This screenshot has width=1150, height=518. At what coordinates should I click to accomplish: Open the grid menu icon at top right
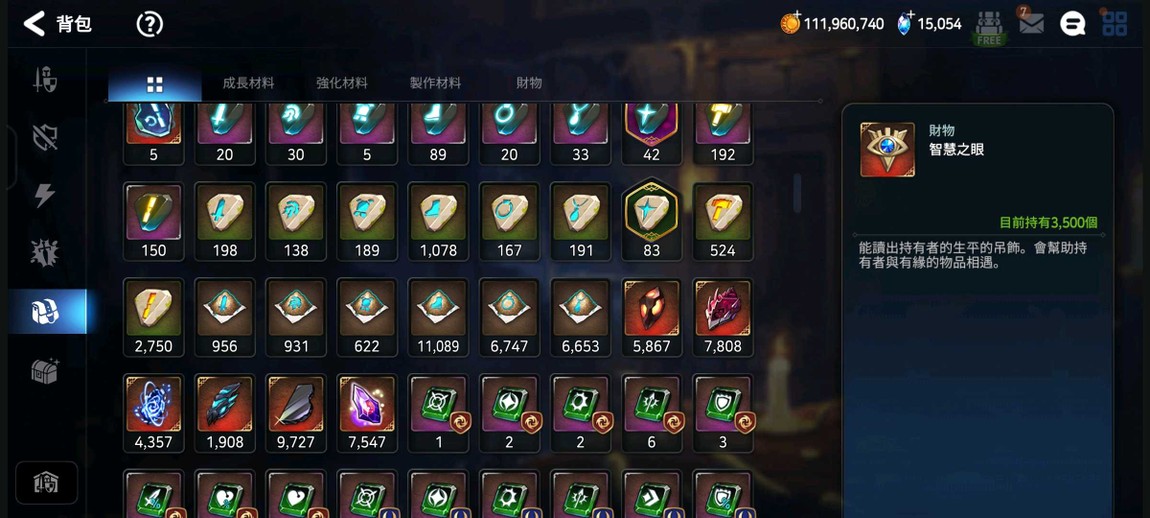[1115, 23]
